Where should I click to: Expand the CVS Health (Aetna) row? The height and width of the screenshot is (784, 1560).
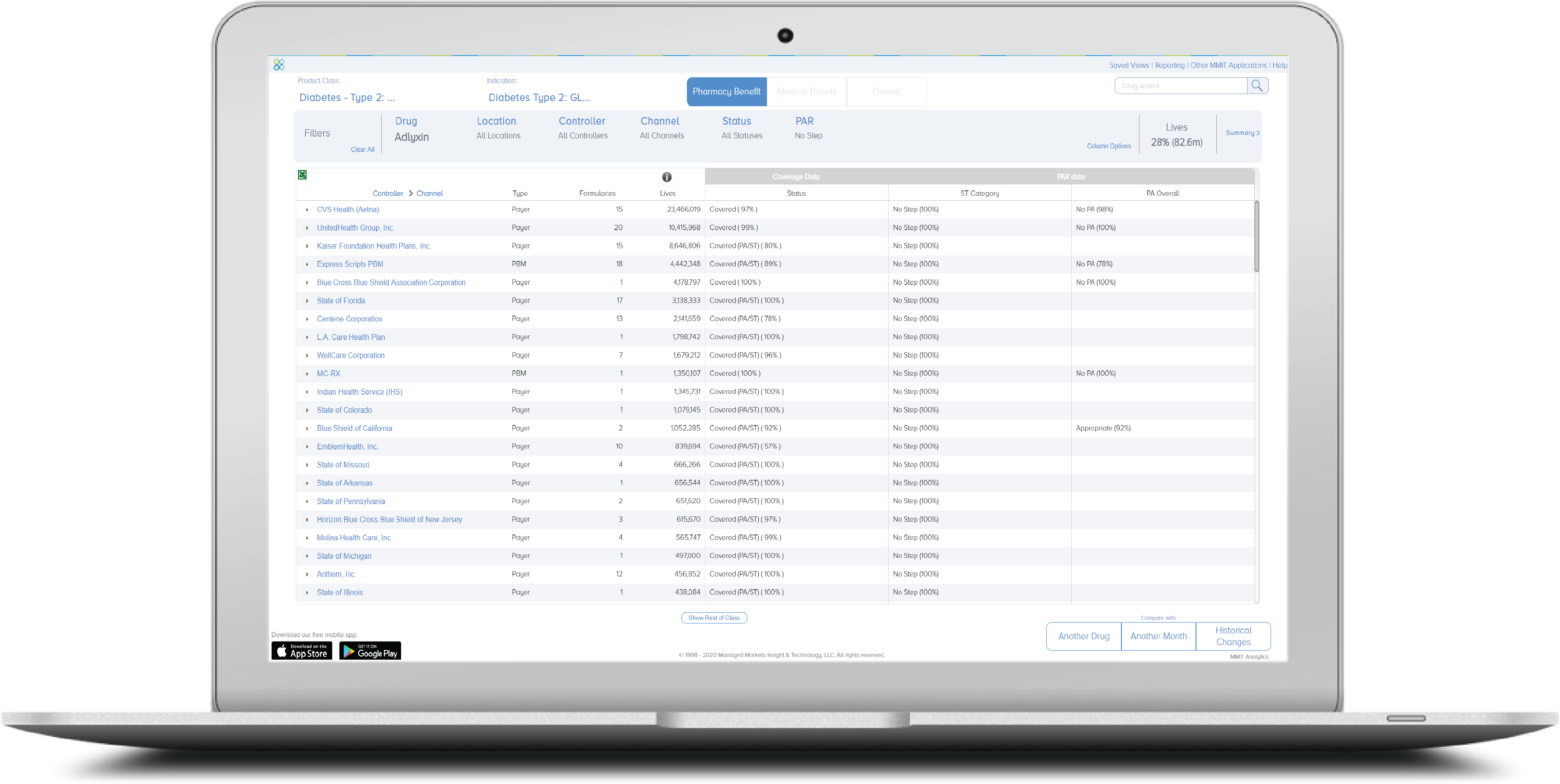point(307,209)
